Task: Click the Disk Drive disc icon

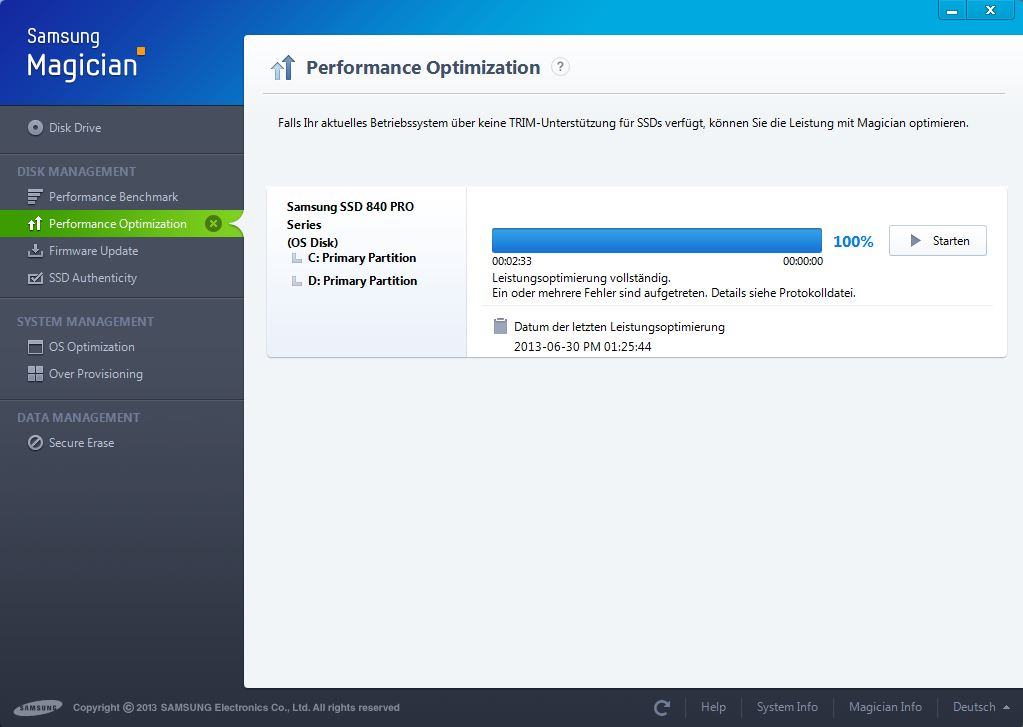Action: [x=35, y=128]
